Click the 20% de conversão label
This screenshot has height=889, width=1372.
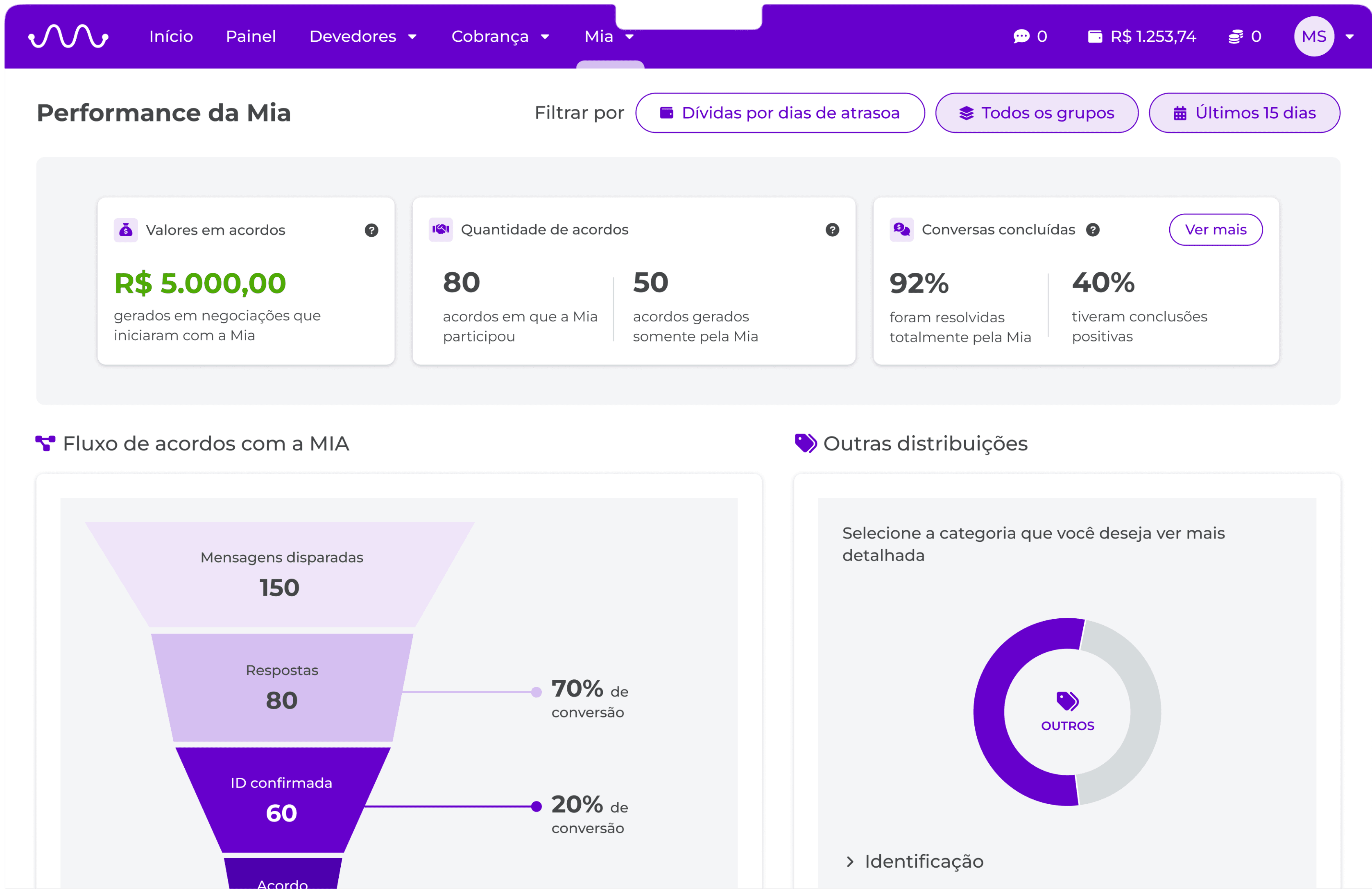coord(590,814)
